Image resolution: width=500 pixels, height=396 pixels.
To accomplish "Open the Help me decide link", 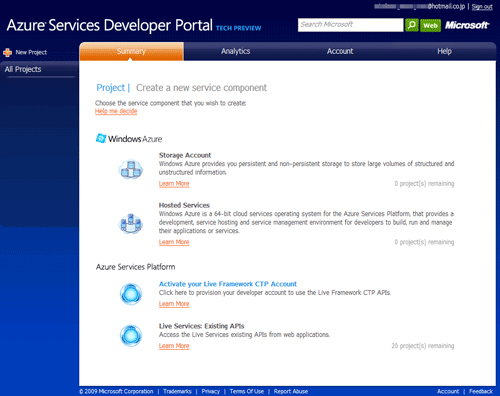I will [x=116, y=111].
